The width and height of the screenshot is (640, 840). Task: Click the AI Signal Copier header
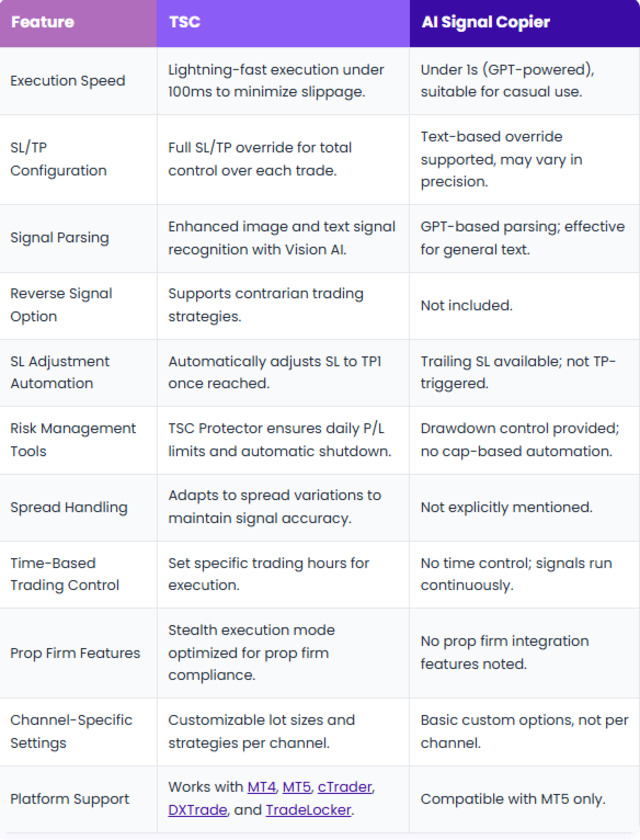(x=485, y=22)
